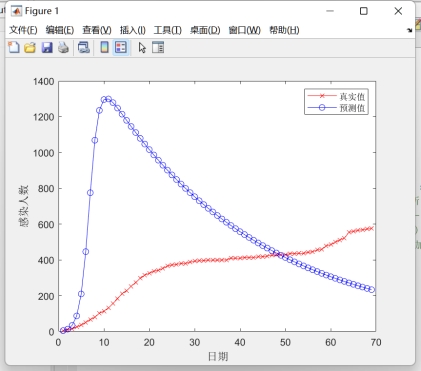Click the Link Plot toolbar icon
Screen dimensions: 421x371
coord(84,47)
